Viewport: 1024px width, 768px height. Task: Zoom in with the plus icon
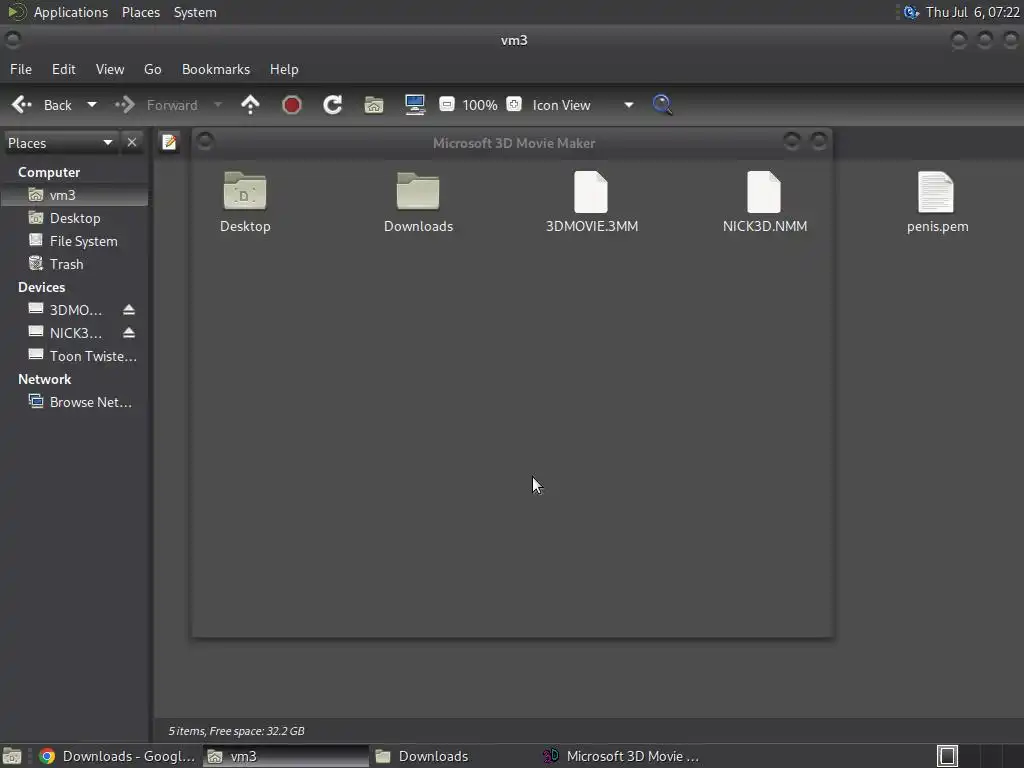click(x=514, y=104)
